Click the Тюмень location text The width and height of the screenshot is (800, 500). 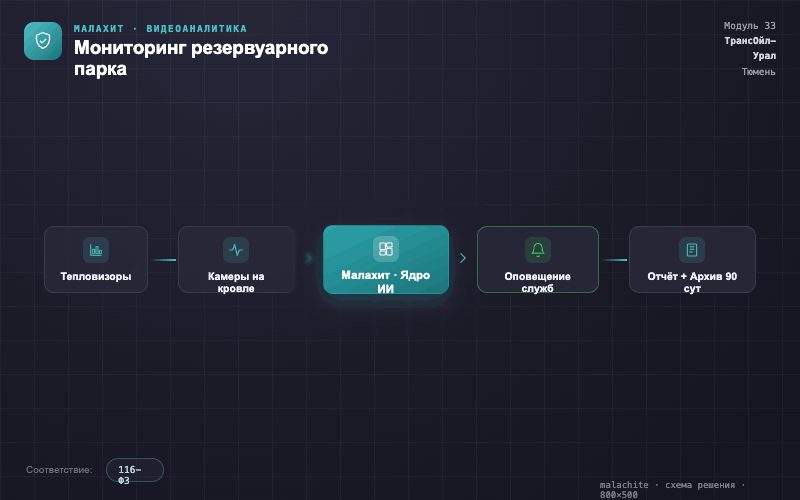759,72
